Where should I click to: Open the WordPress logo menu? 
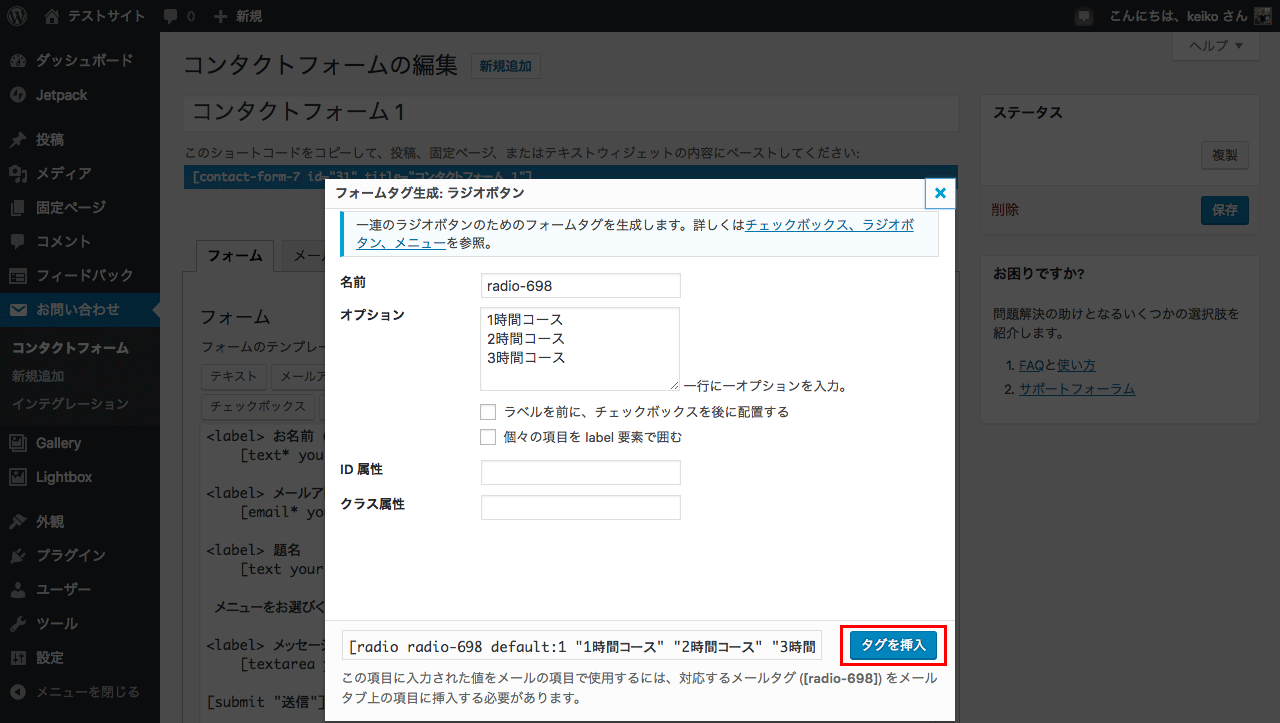pos(18,16)
